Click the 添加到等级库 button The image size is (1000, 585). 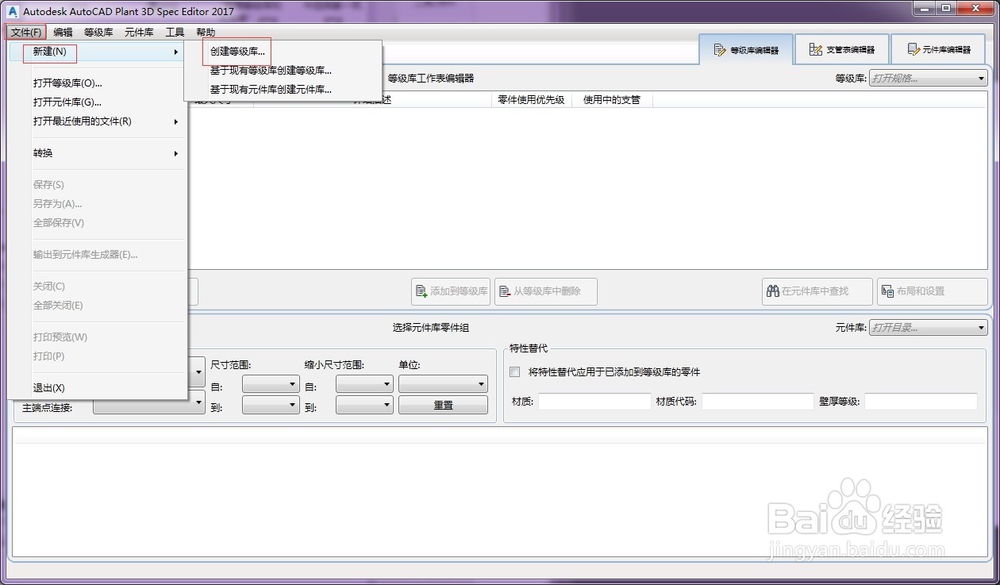pyautogui.click(x=451, y=292)
